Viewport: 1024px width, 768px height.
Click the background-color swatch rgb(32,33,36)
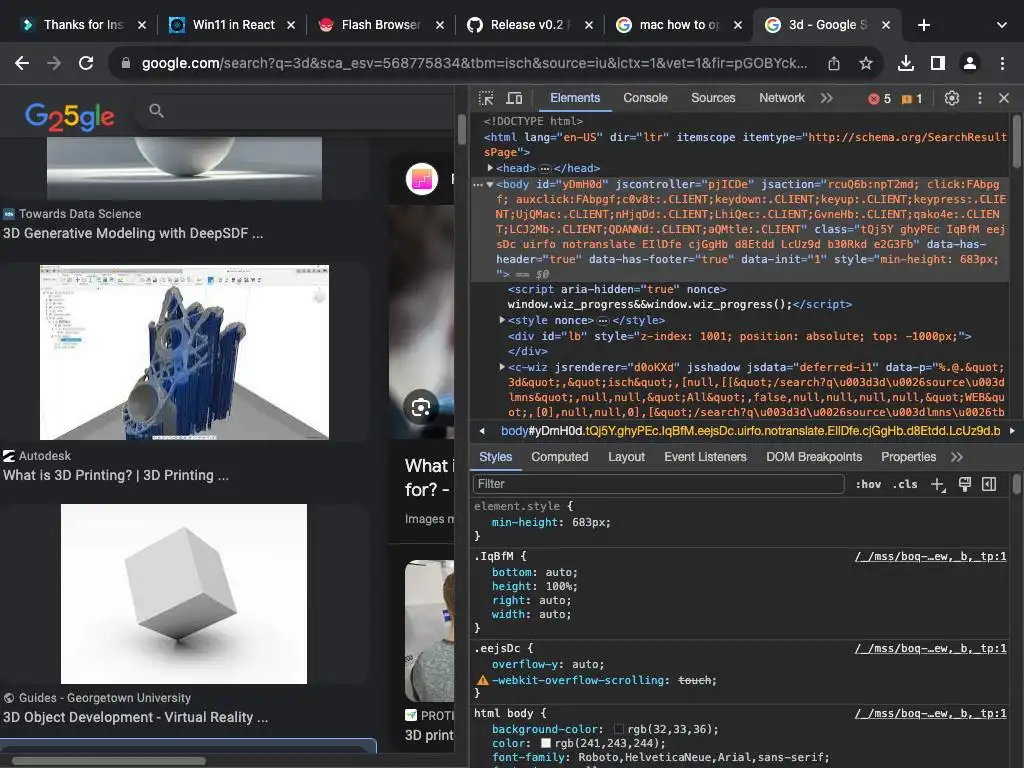click(618, 729)
